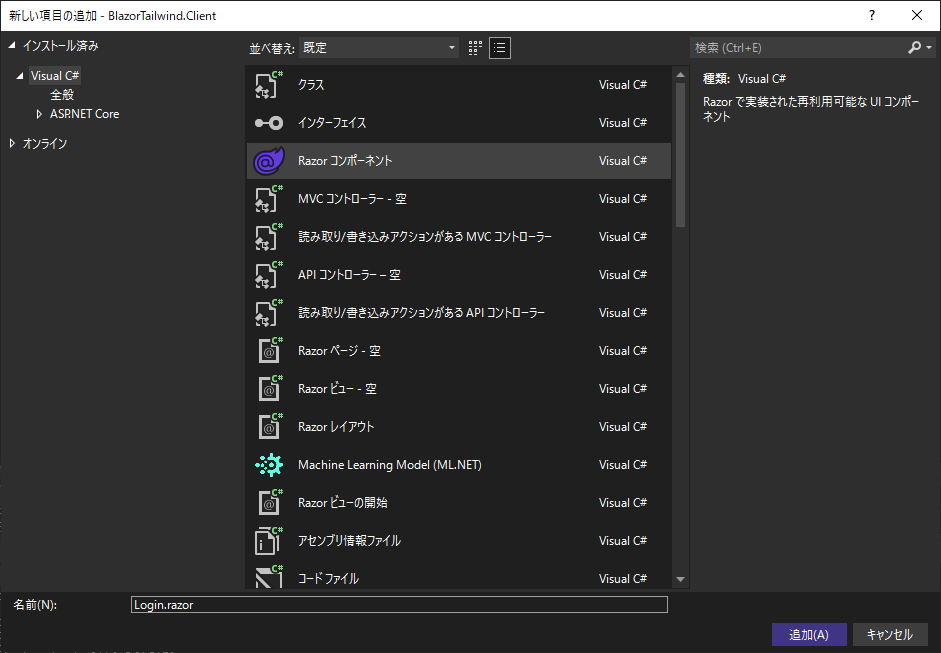Select the インターフェイス template icon
941x653 pixels.
pyautogui.click(x=268, y=123)
